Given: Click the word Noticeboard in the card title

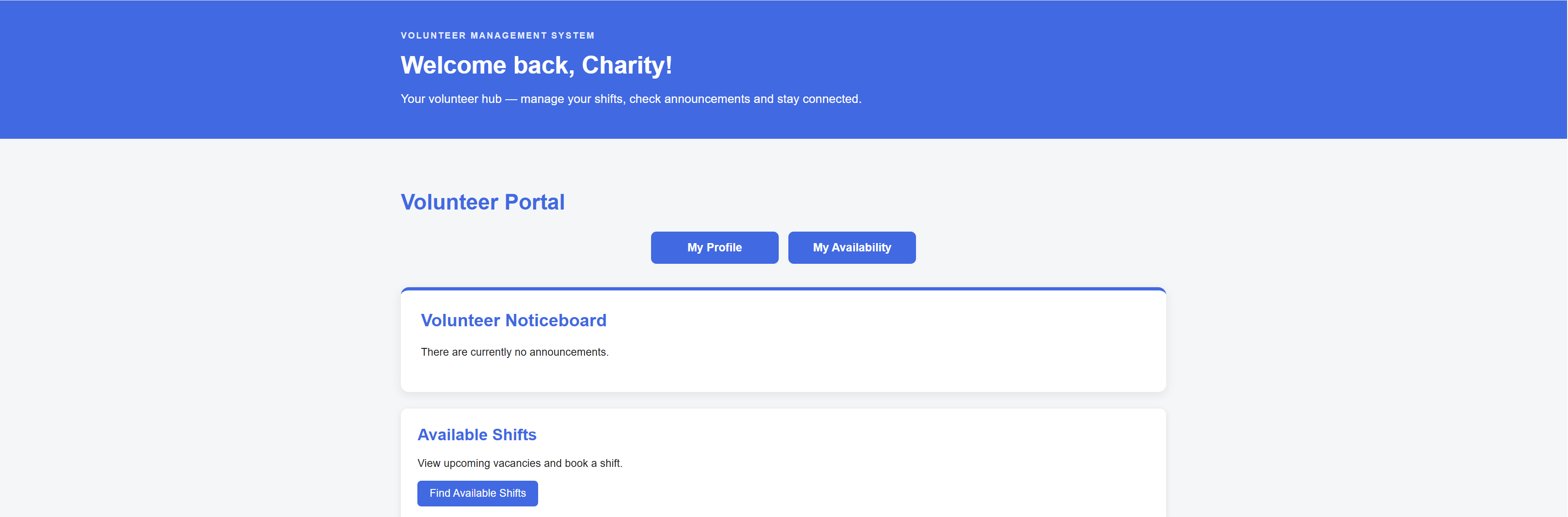Looking at the screenshot, I should [x=556, y=320].
